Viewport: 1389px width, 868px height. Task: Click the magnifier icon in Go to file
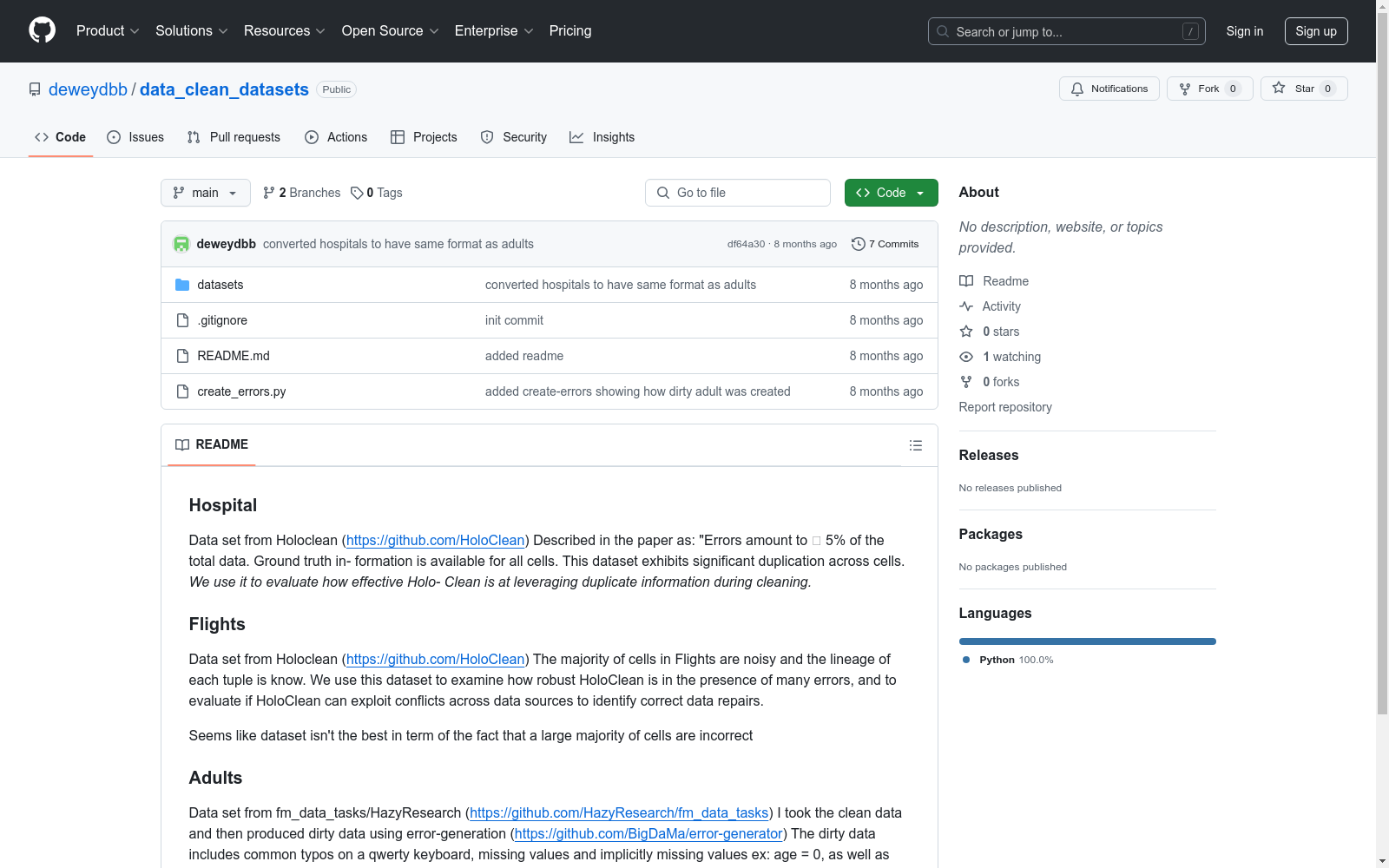pos(663,193)
